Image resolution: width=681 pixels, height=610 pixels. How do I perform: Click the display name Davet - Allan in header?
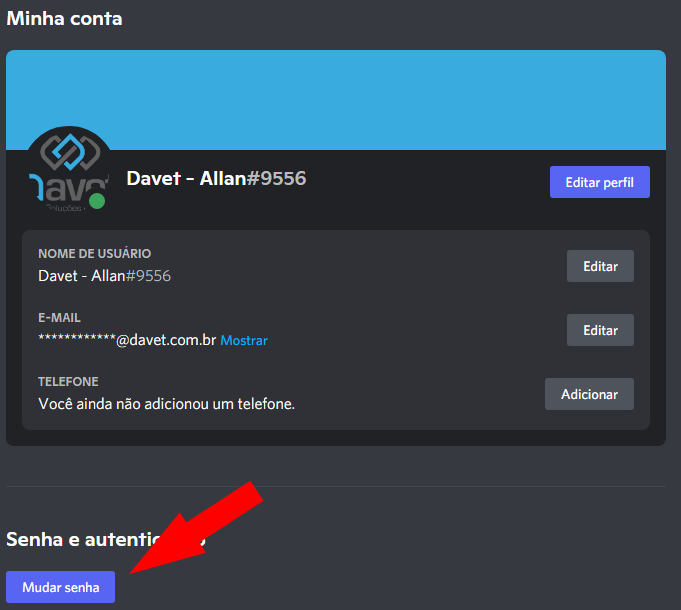185,179
